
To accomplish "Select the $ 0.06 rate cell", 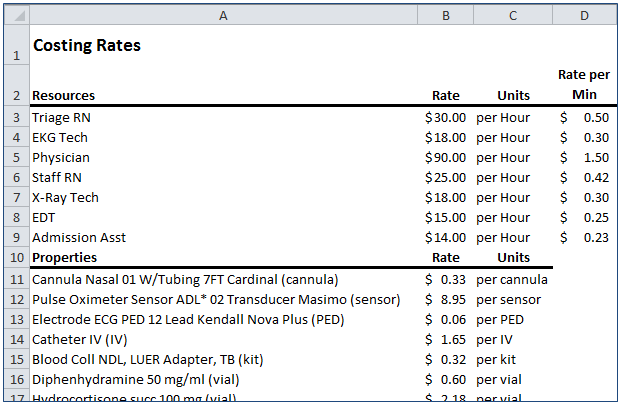I will [x=445, y=319].
